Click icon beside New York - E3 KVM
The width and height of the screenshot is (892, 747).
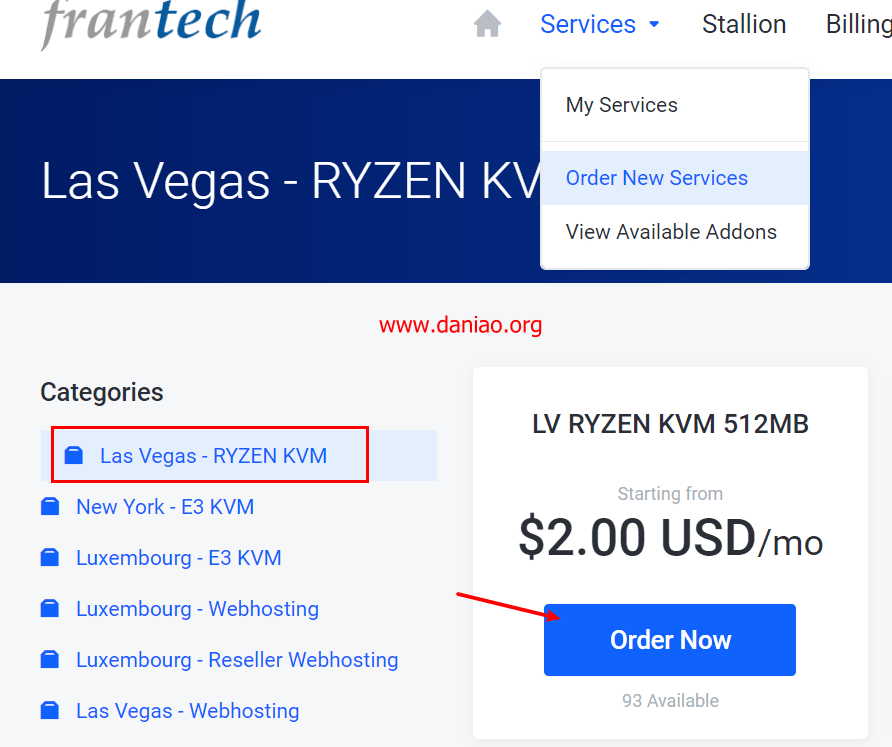pos(50,507)
